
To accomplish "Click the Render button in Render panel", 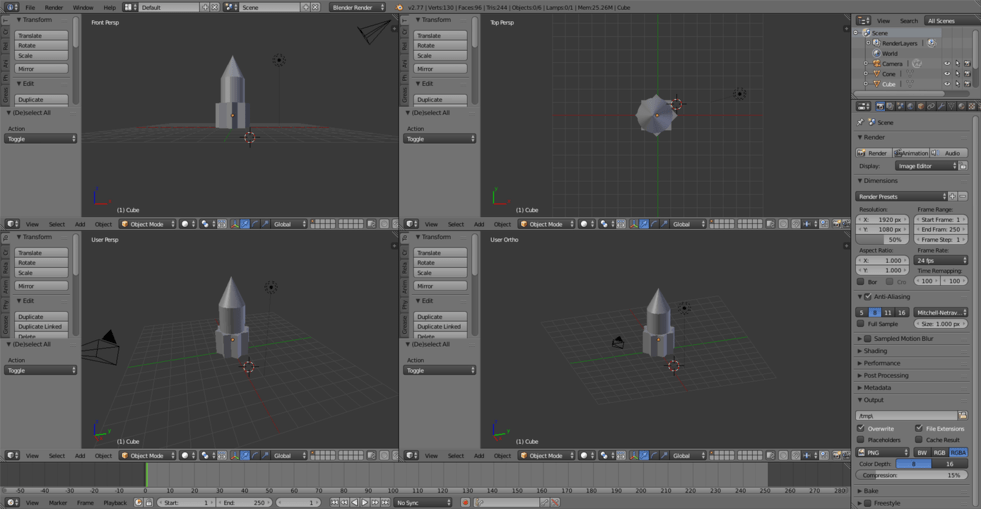I will tap(873, 153).
